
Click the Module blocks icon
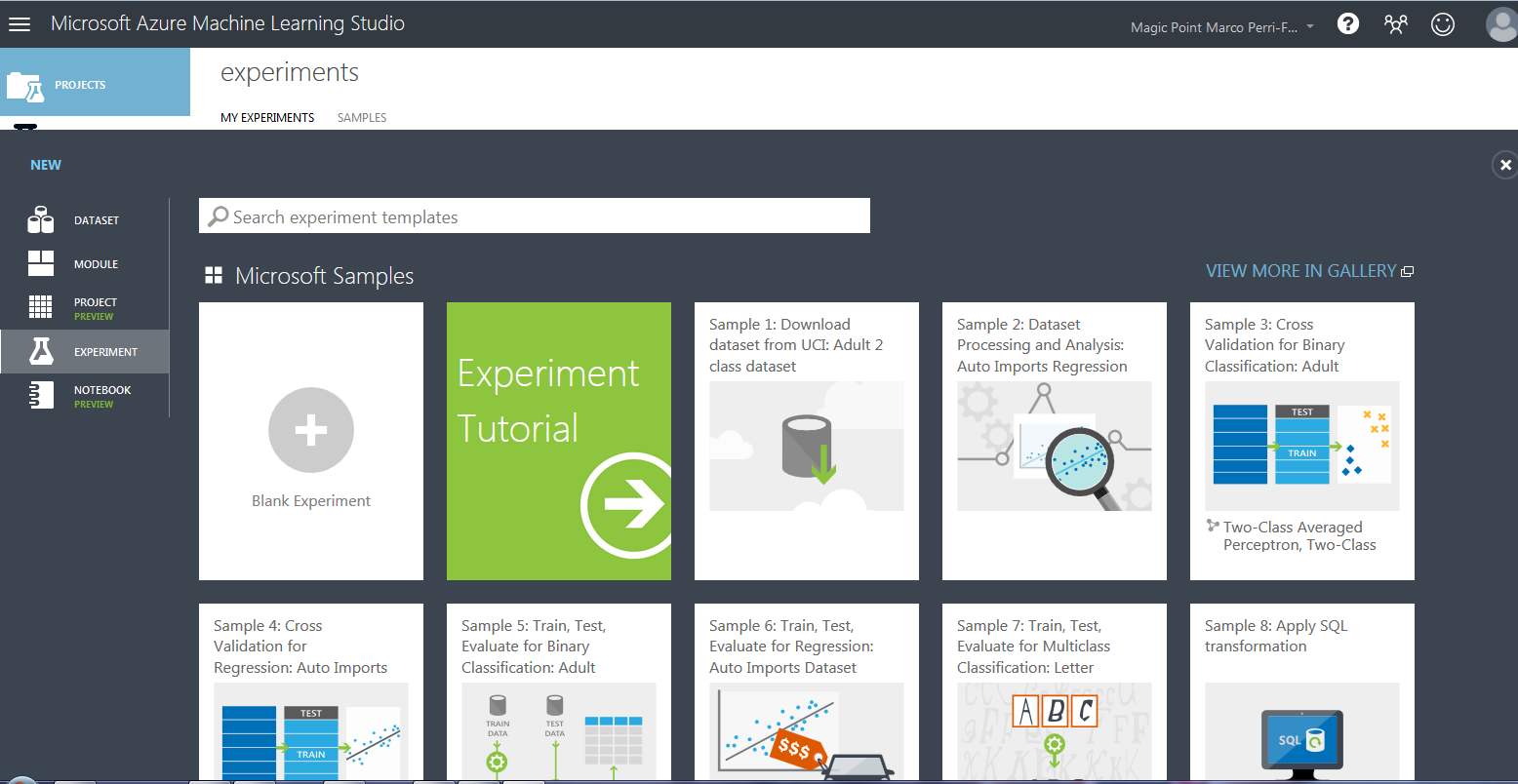click(x=41, y=263)
